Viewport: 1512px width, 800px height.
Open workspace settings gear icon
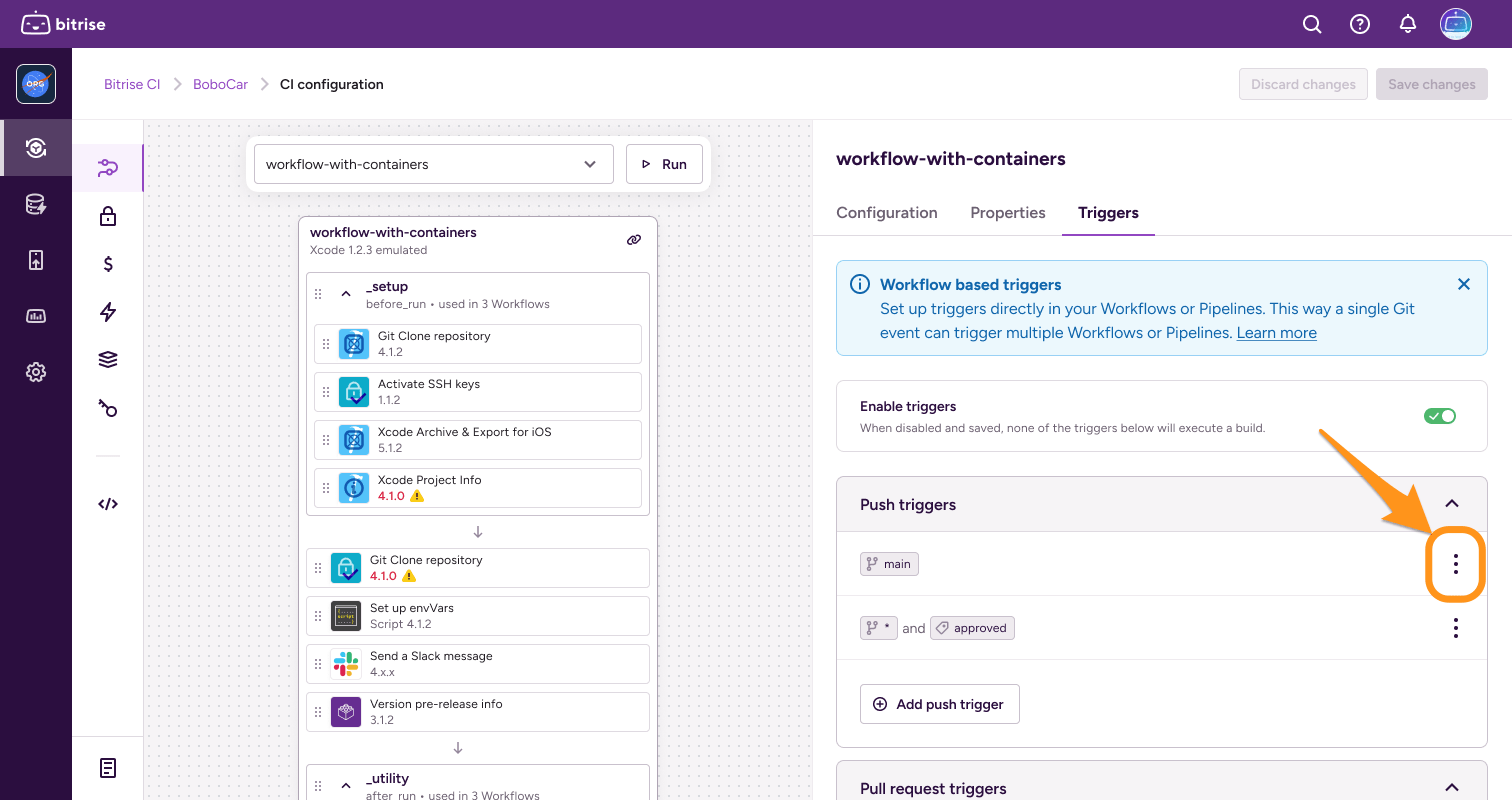36,372
